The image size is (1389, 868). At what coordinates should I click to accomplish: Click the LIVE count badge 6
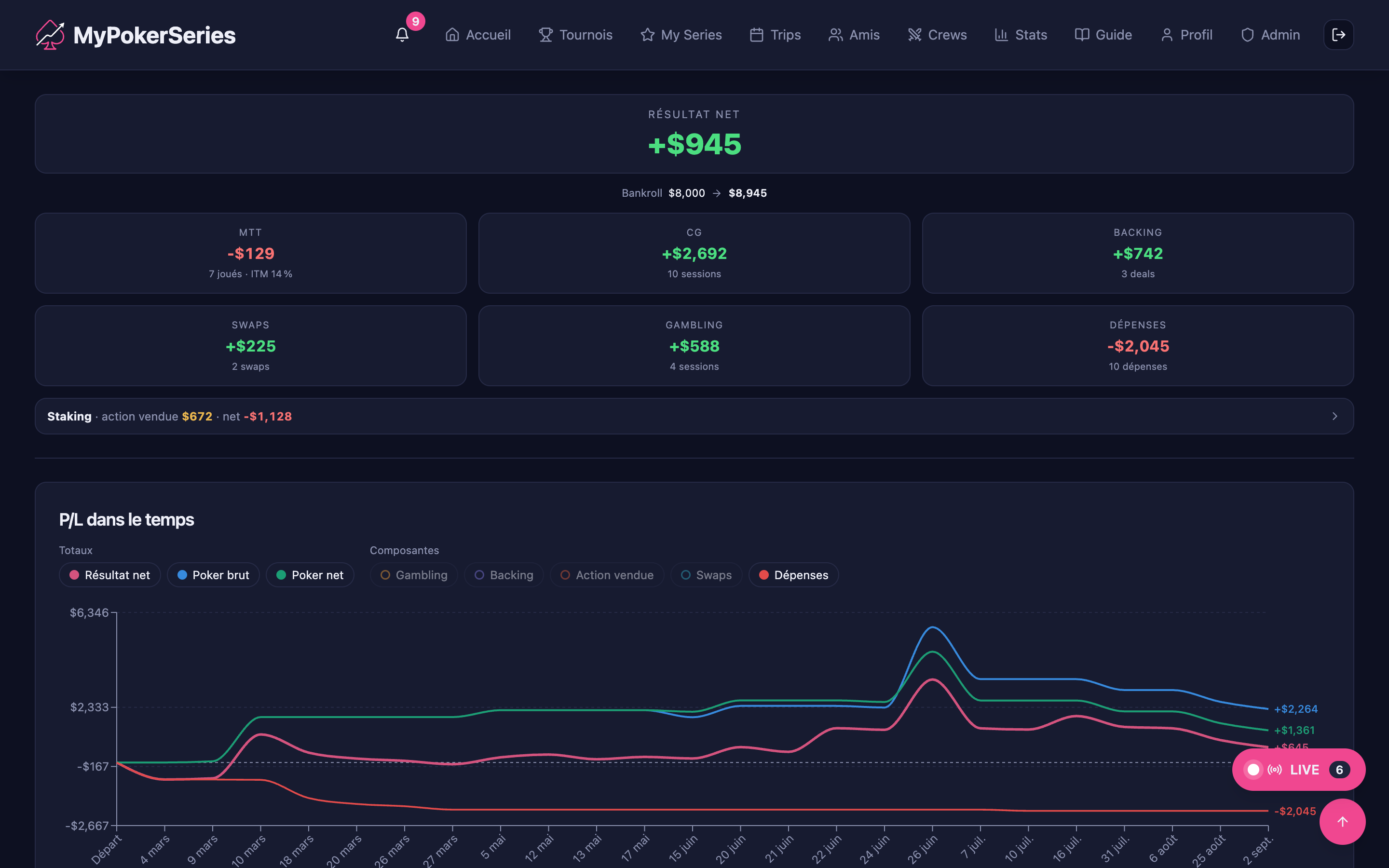tap(1339, 770)
